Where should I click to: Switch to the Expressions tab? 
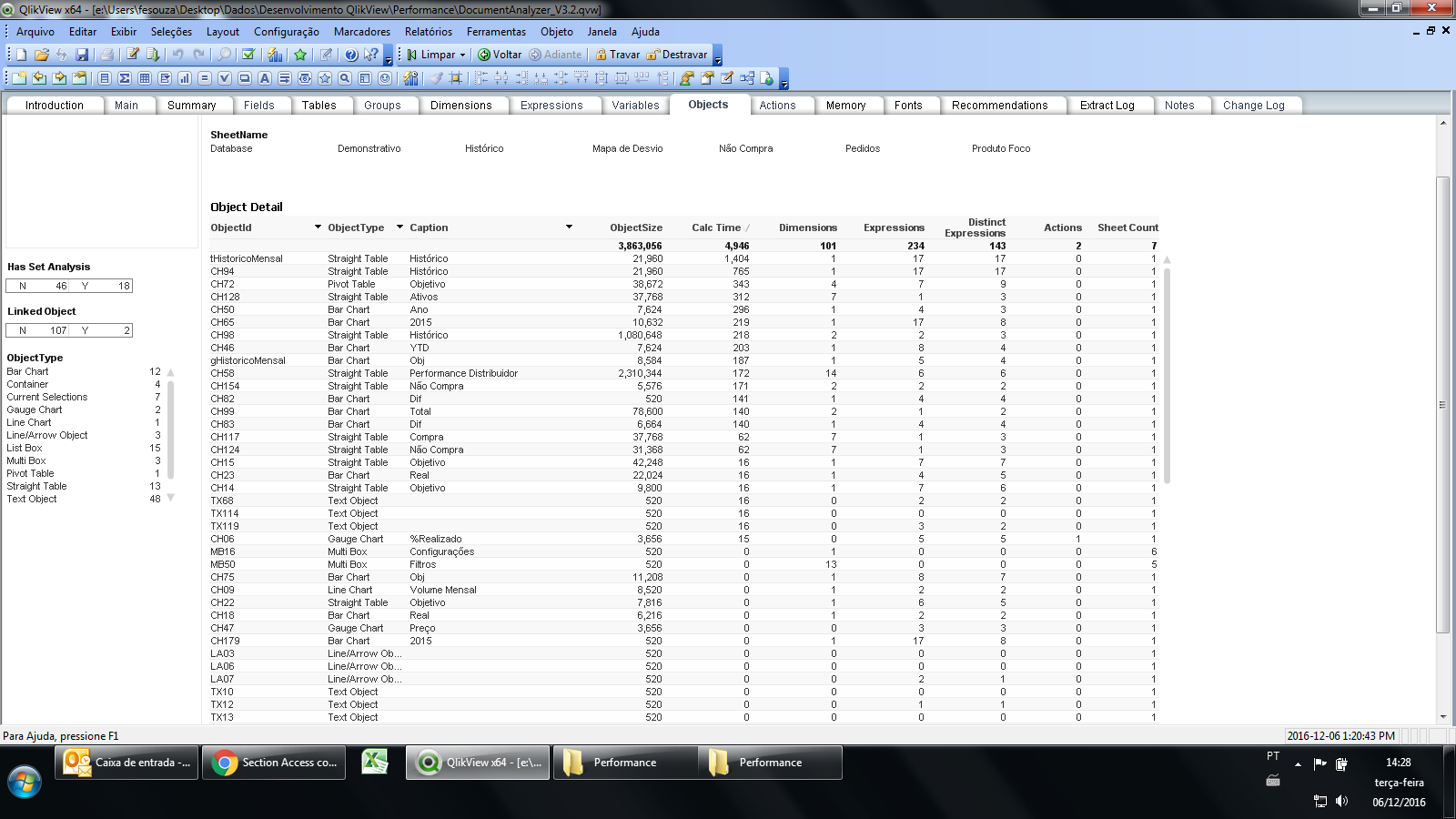(551, 106)
